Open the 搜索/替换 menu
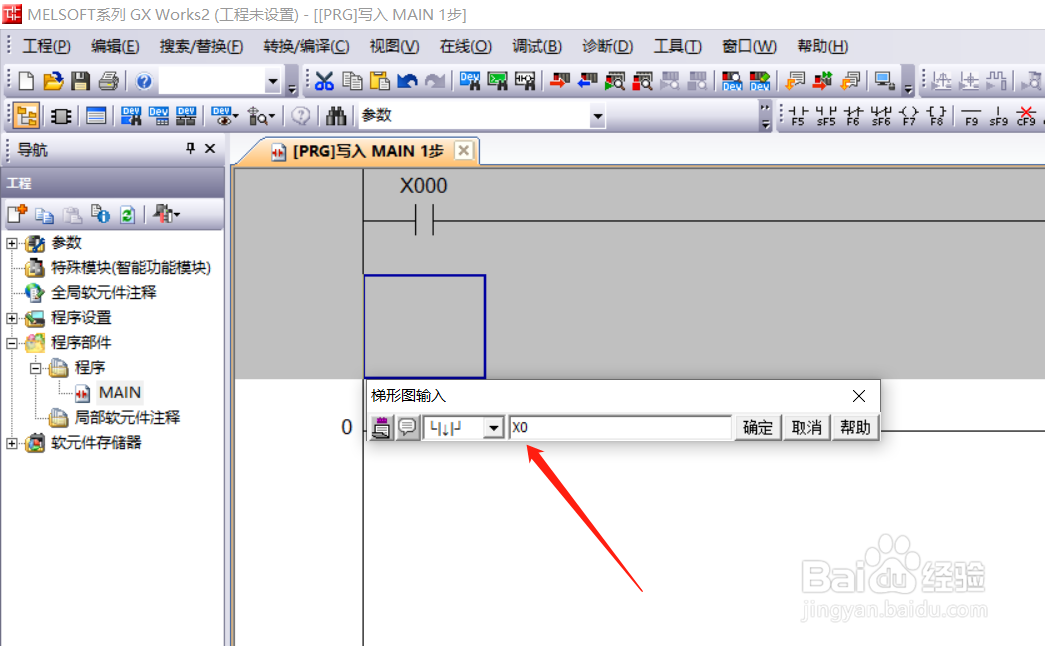 click(x=201, y=46)
